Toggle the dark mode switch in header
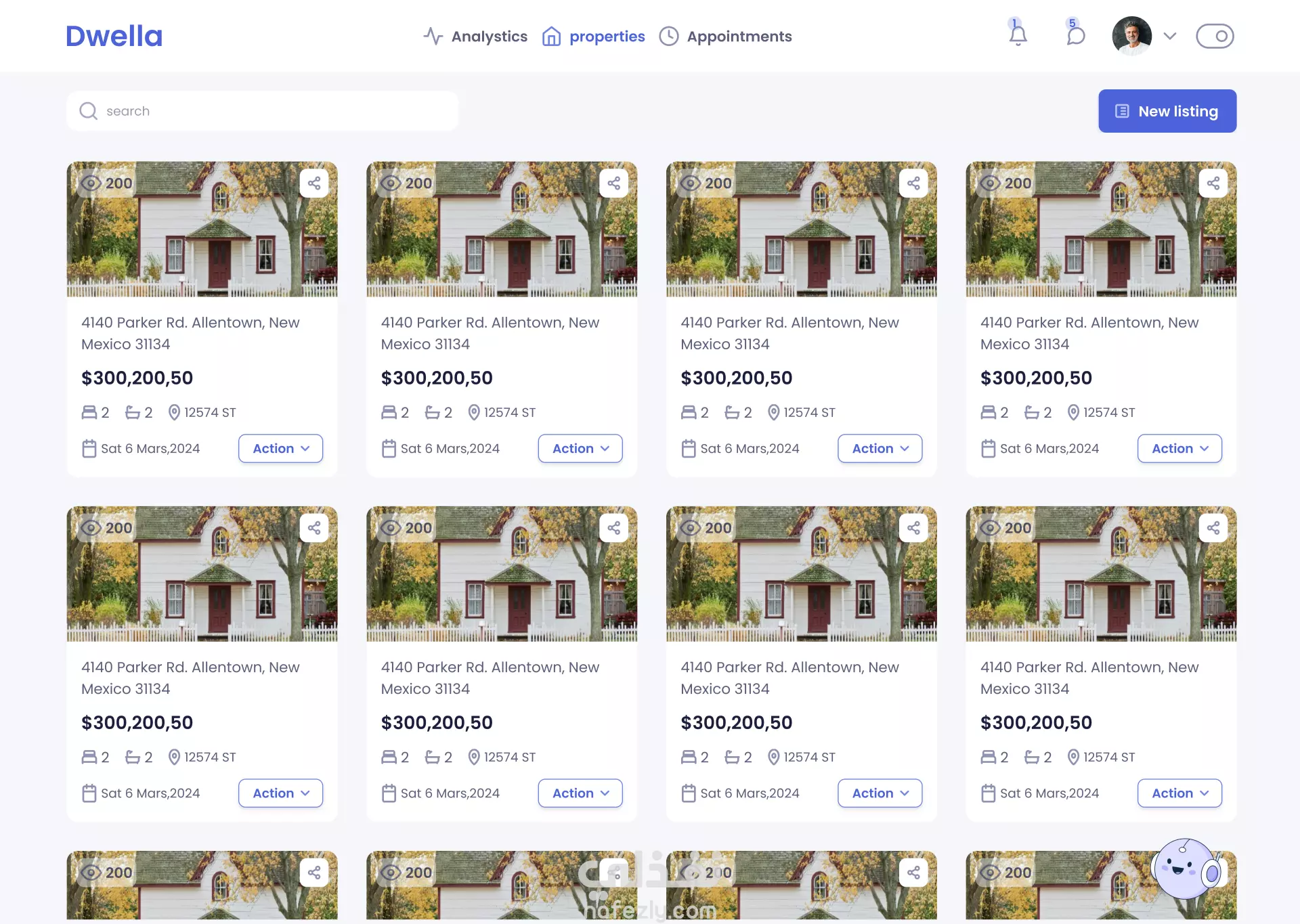Viewport: 1300px width, 924px height. click(x=1215, y=36)
